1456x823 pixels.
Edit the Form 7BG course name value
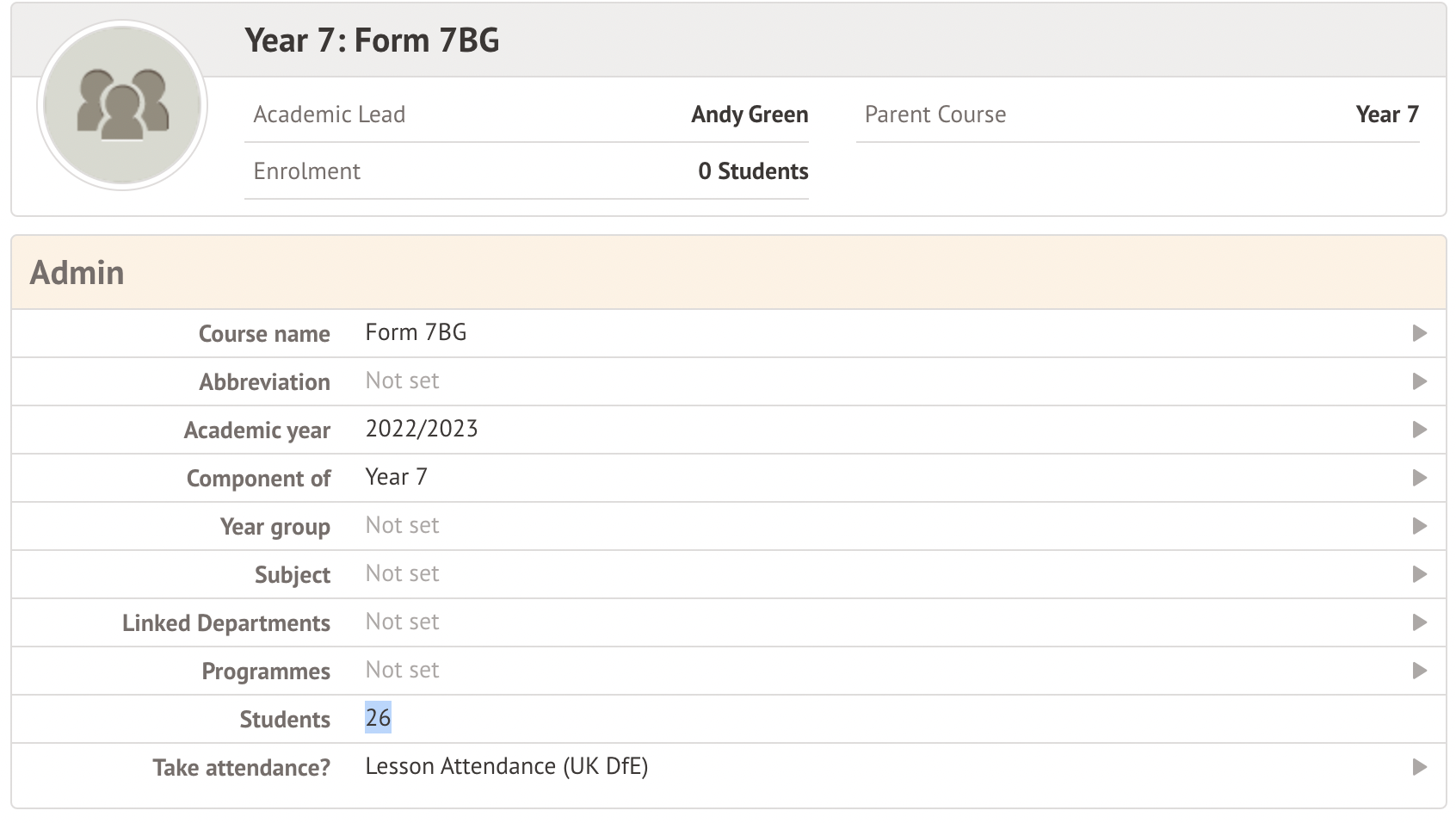(x=416, y=333)
